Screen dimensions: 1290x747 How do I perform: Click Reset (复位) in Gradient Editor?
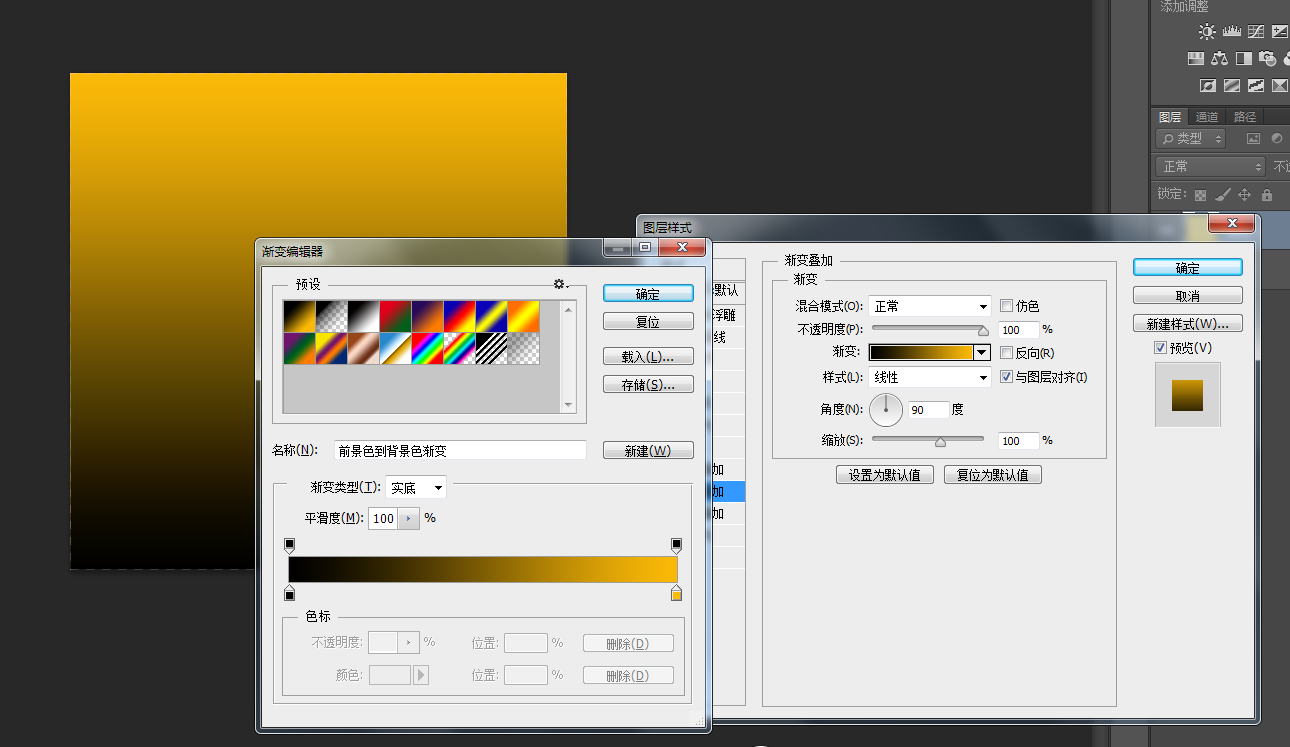pos(648,322)
